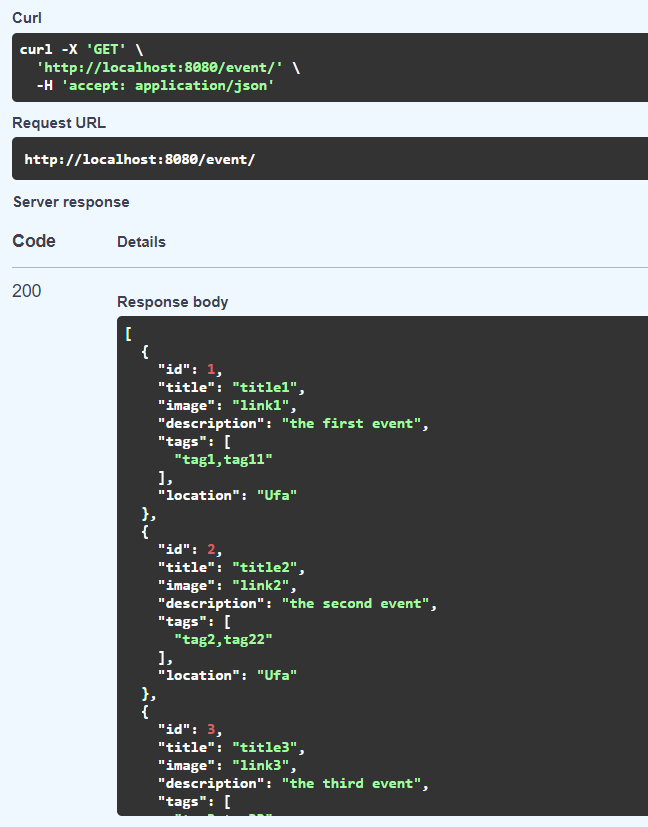This screenshot has width=648, height=827.
Task: Click the id value 2 in response
Action: tap(211, 550)
